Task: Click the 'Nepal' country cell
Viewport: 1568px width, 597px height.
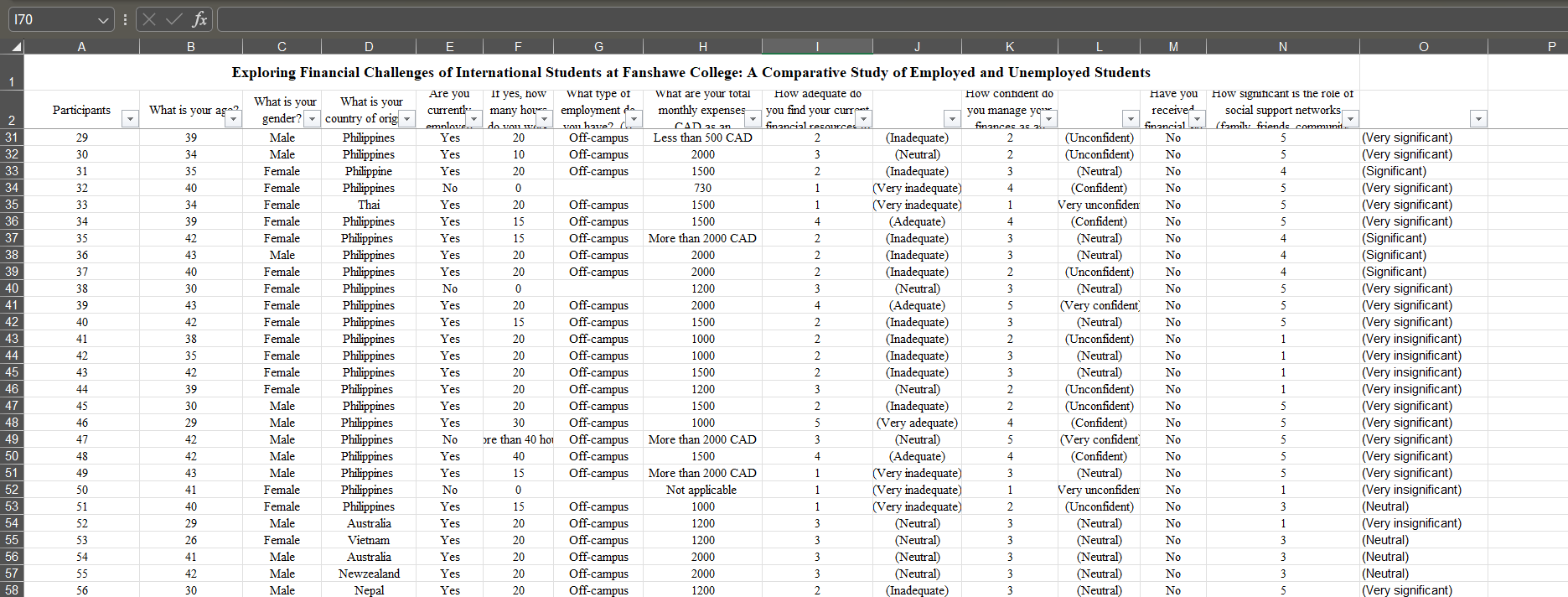Action: click(369, 590)
